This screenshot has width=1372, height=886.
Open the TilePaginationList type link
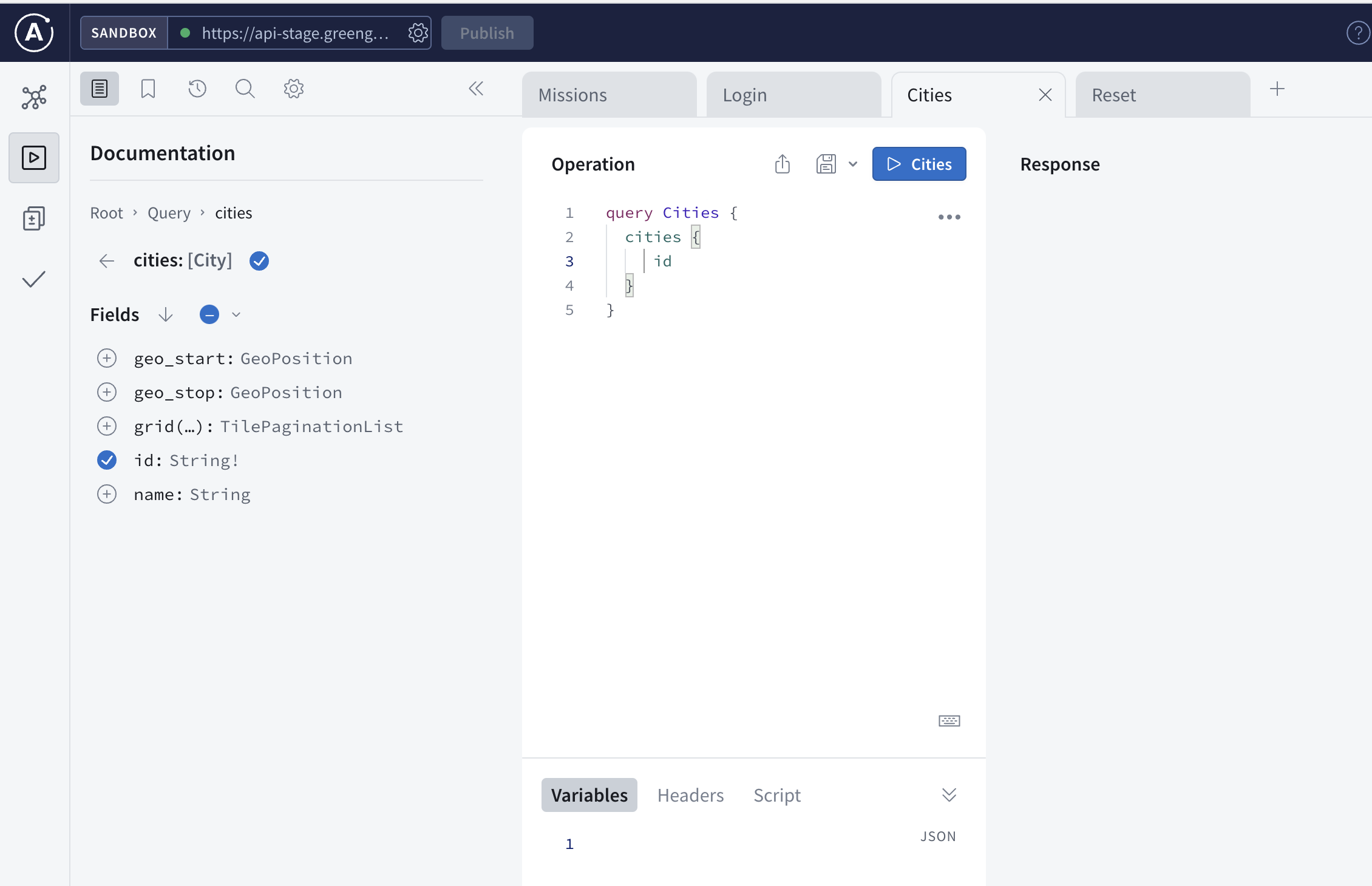click(311, 427)
